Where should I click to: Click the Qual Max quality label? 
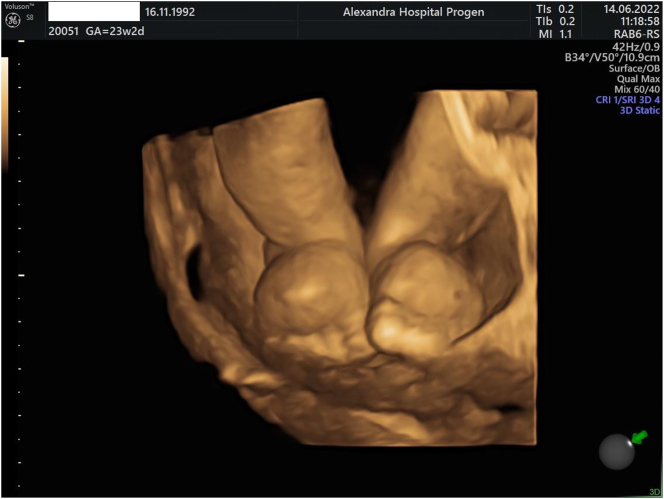(x=636, y=80)
